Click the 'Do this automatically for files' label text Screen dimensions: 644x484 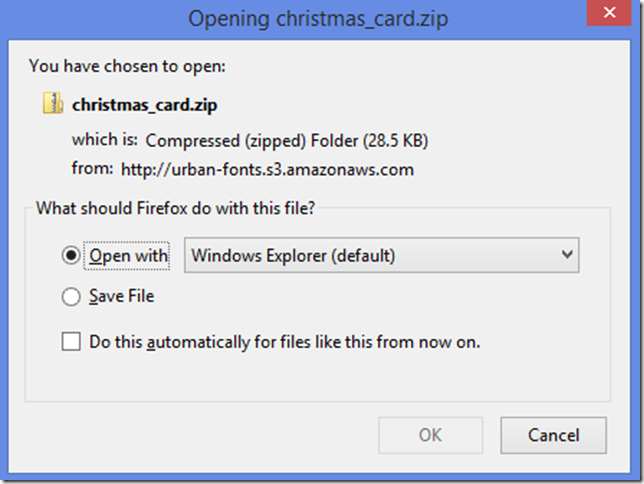[x=285, y=342]
